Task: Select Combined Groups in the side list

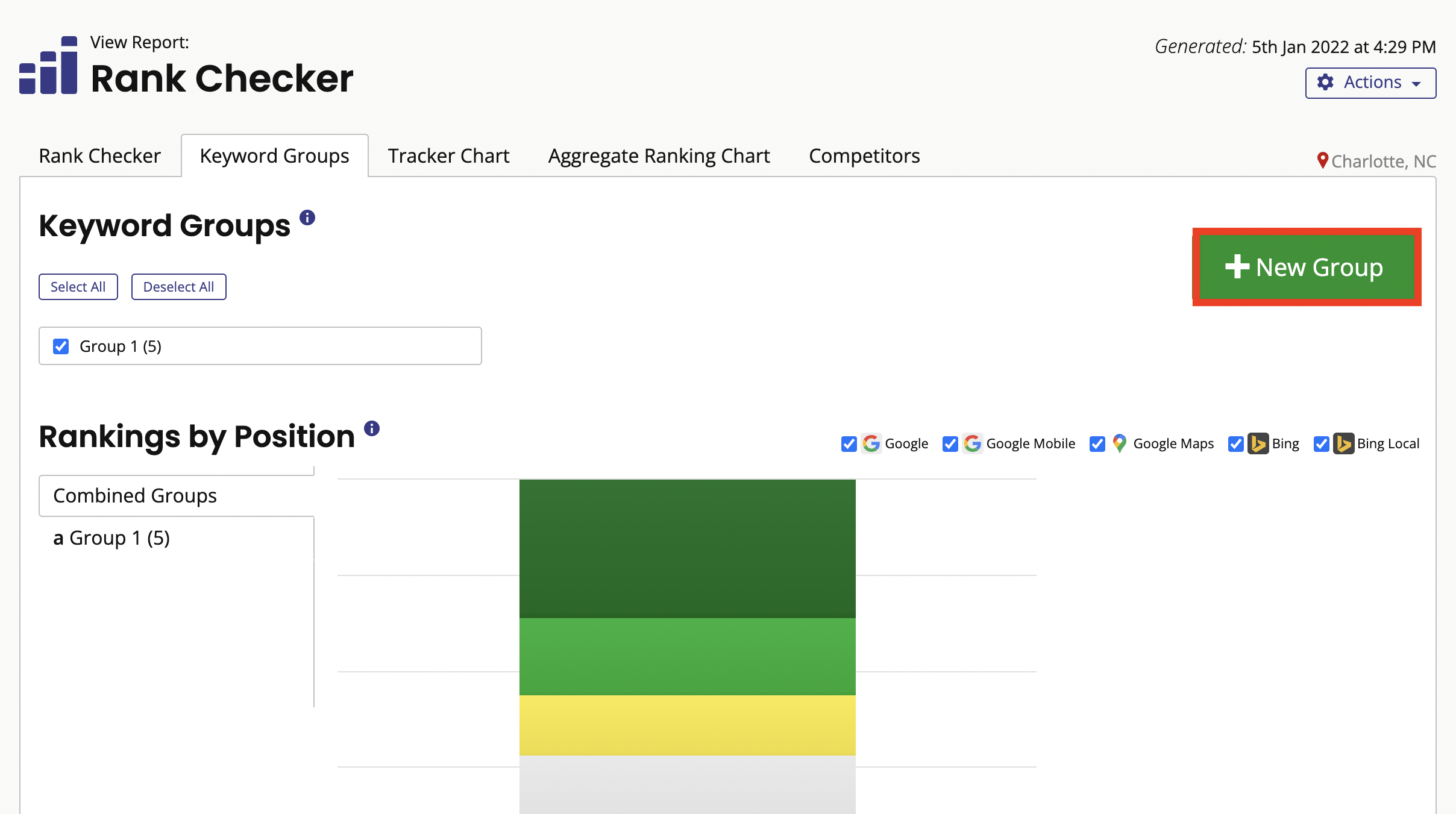Action: tap(134, 495)
